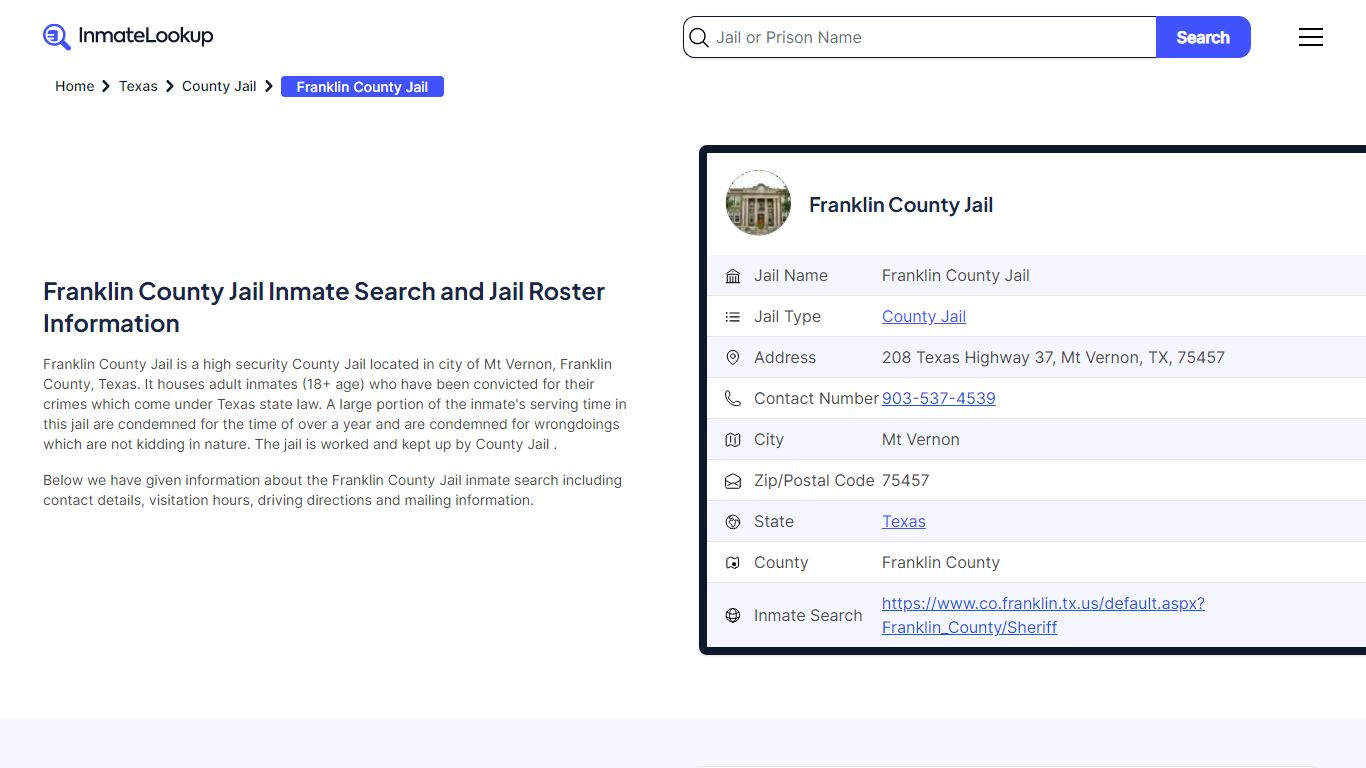This screenshot has width=1366, height=768.
Task: Click the list icon beside Jail Type
Action: coord(733,317)
